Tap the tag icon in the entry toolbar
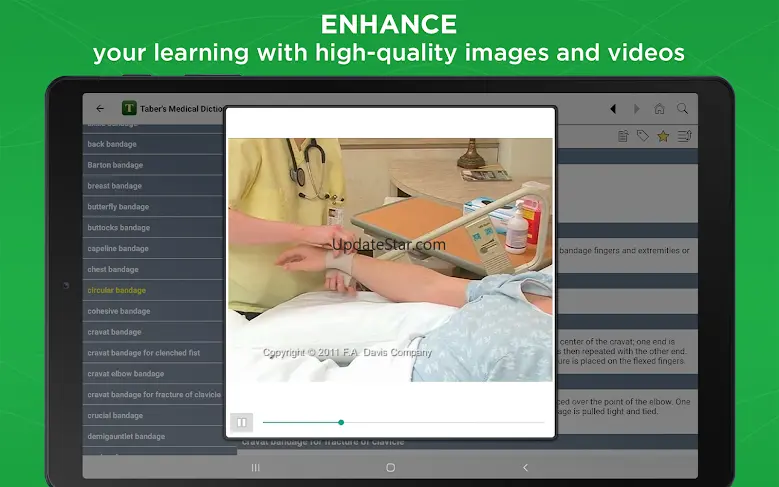 coord(643,136)
